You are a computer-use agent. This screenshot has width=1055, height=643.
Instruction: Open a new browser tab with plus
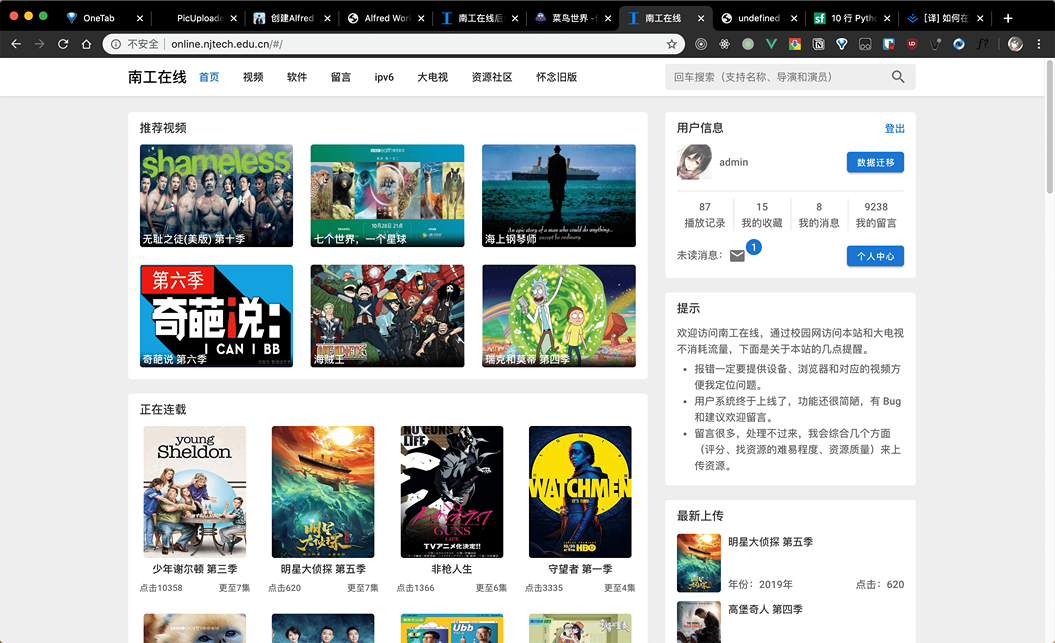(x=1007, y=18)
